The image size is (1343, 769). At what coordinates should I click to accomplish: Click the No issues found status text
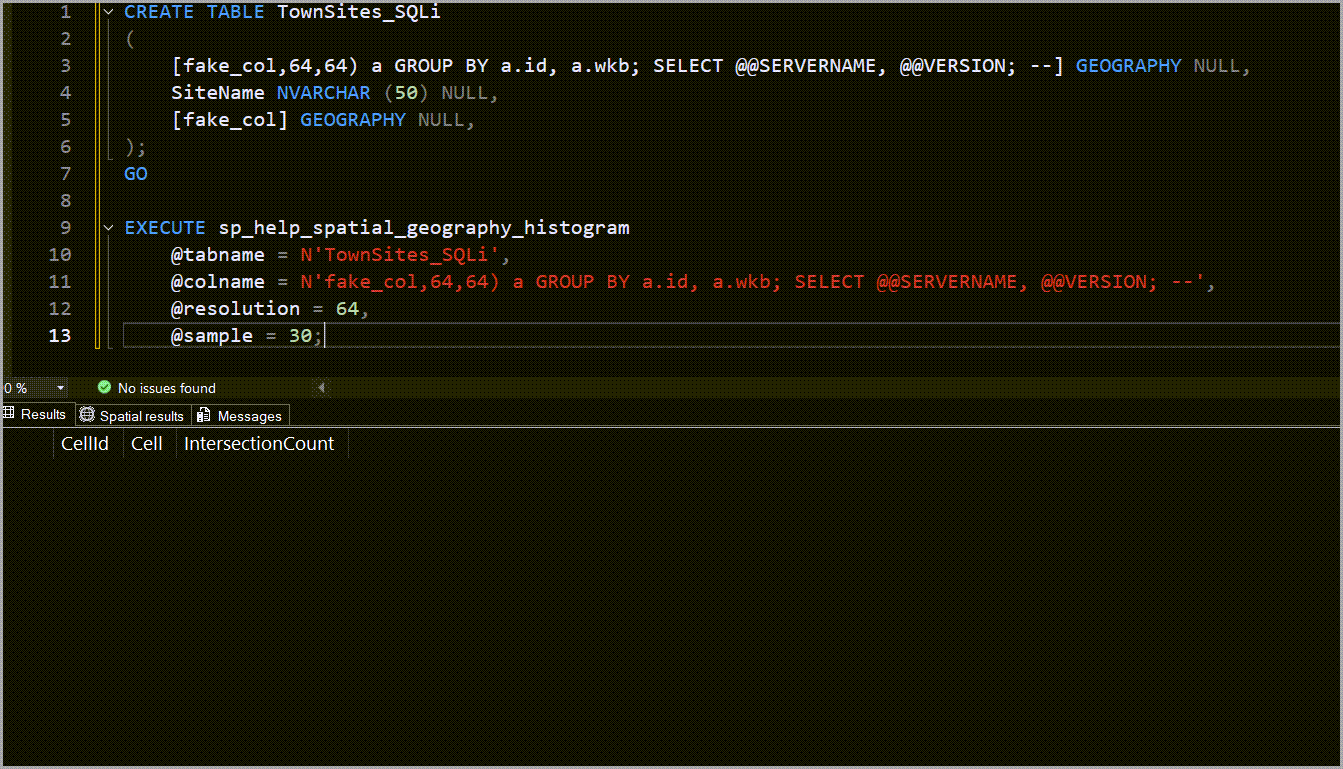(x=167, y=388)
